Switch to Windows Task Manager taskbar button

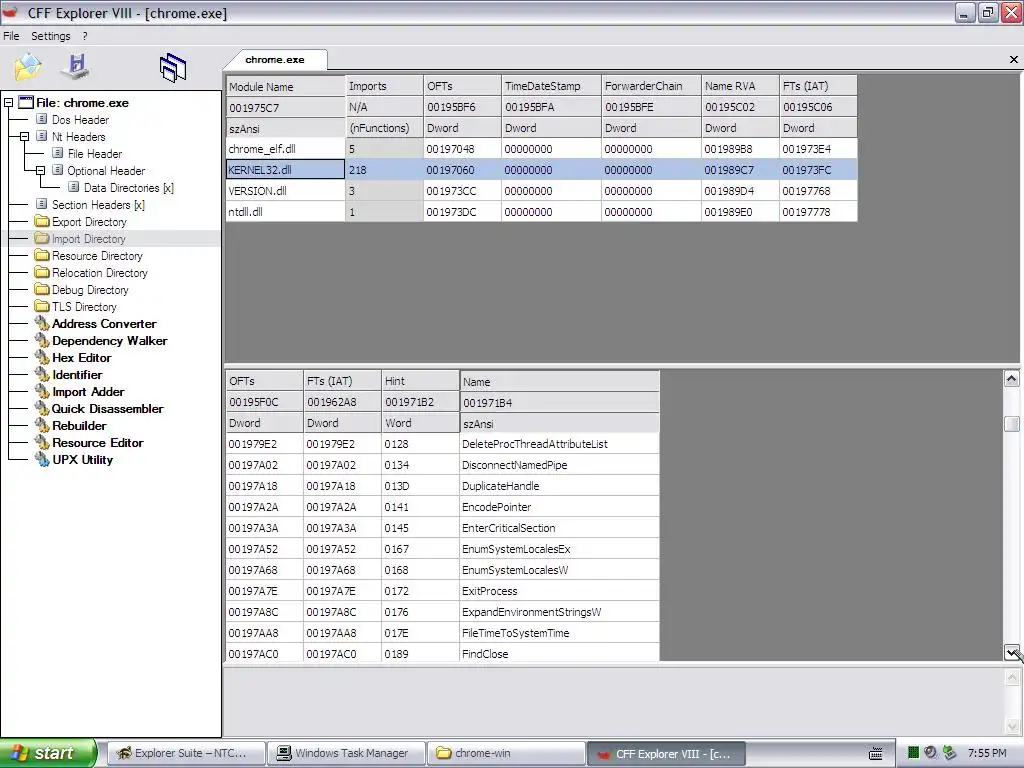(346, 753)
